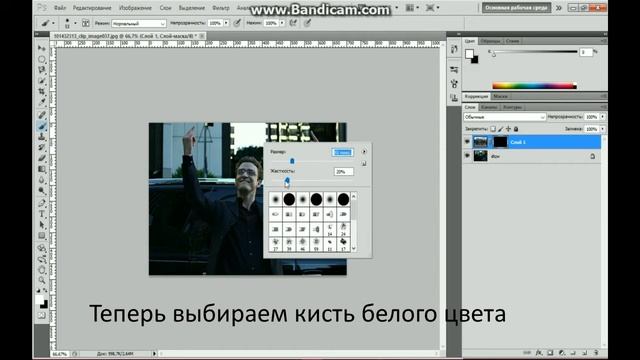Switch to the Образцы tab
This screenshot has width=640, height=360.
(490, 41)
